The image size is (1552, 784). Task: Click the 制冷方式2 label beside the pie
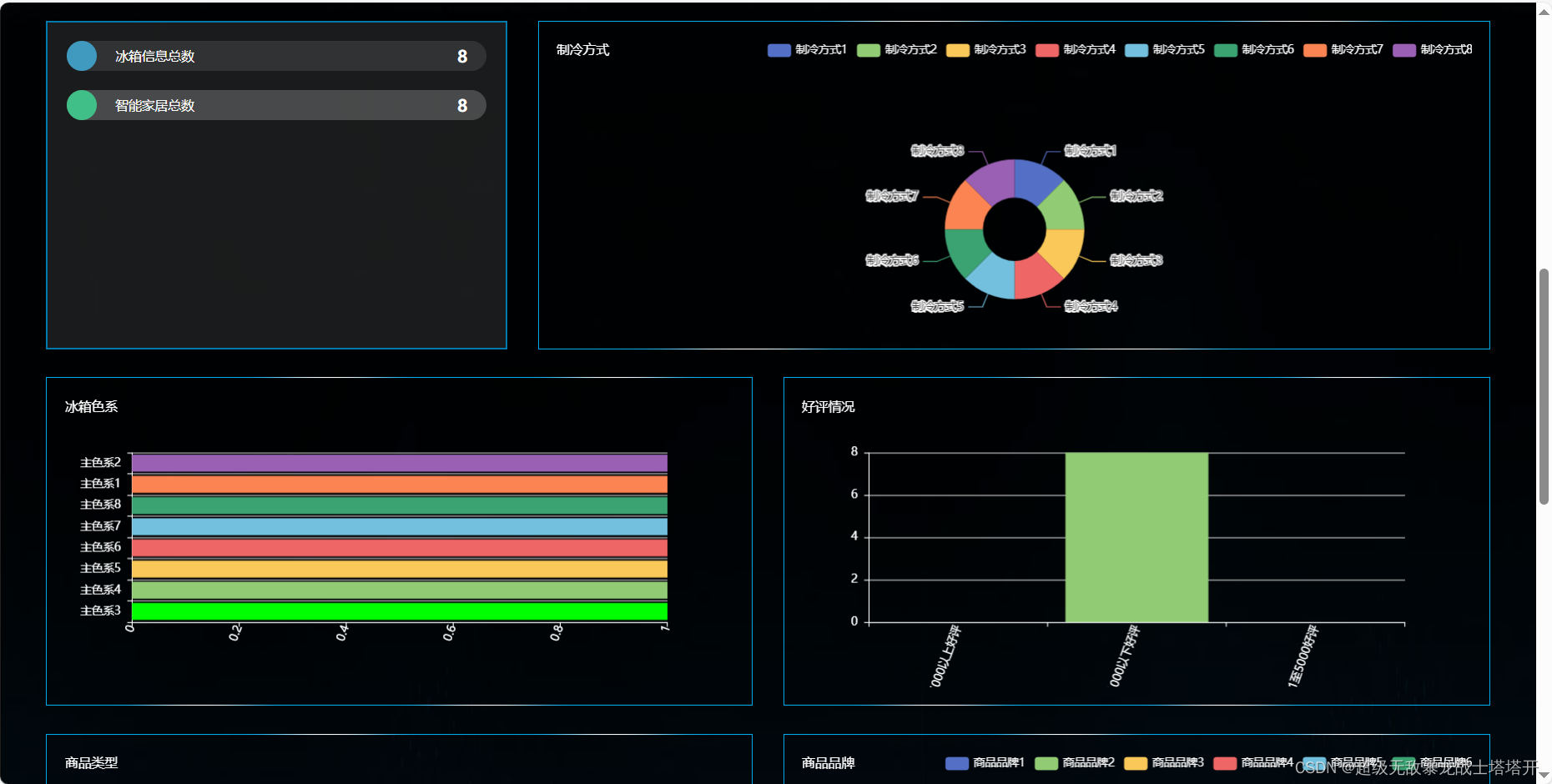coord(1136,196)
